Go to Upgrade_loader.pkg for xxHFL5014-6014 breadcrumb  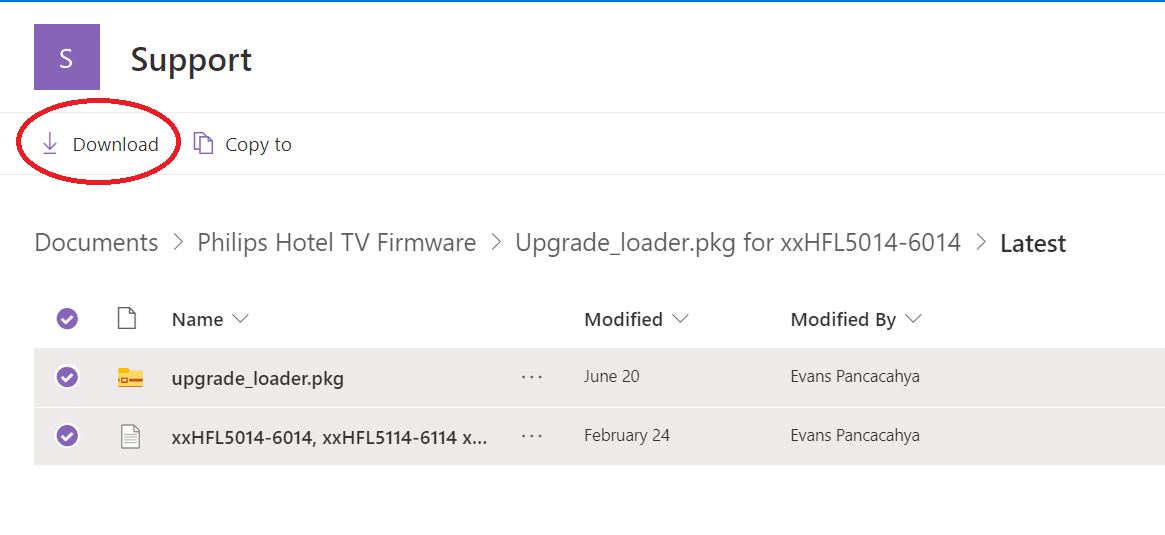pos(737,242)
